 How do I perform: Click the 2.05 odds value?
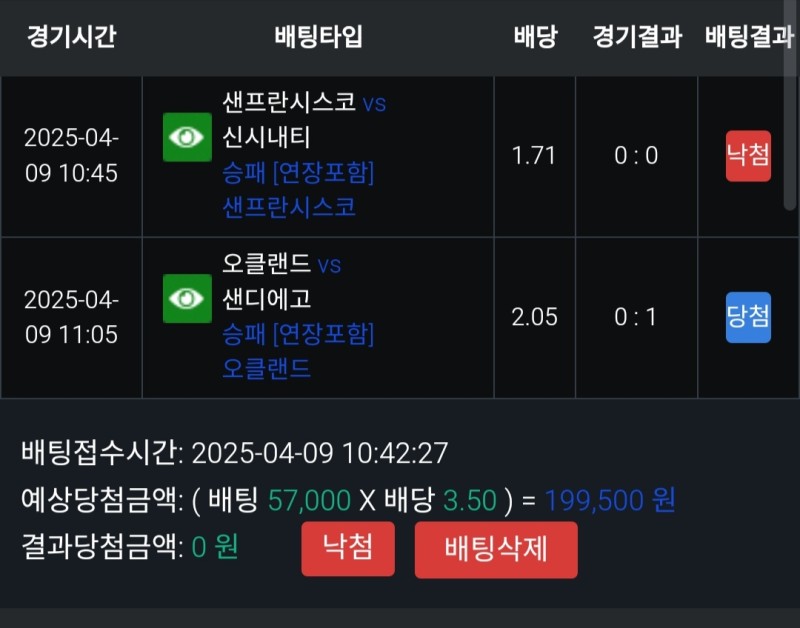[x=533, y=317]
